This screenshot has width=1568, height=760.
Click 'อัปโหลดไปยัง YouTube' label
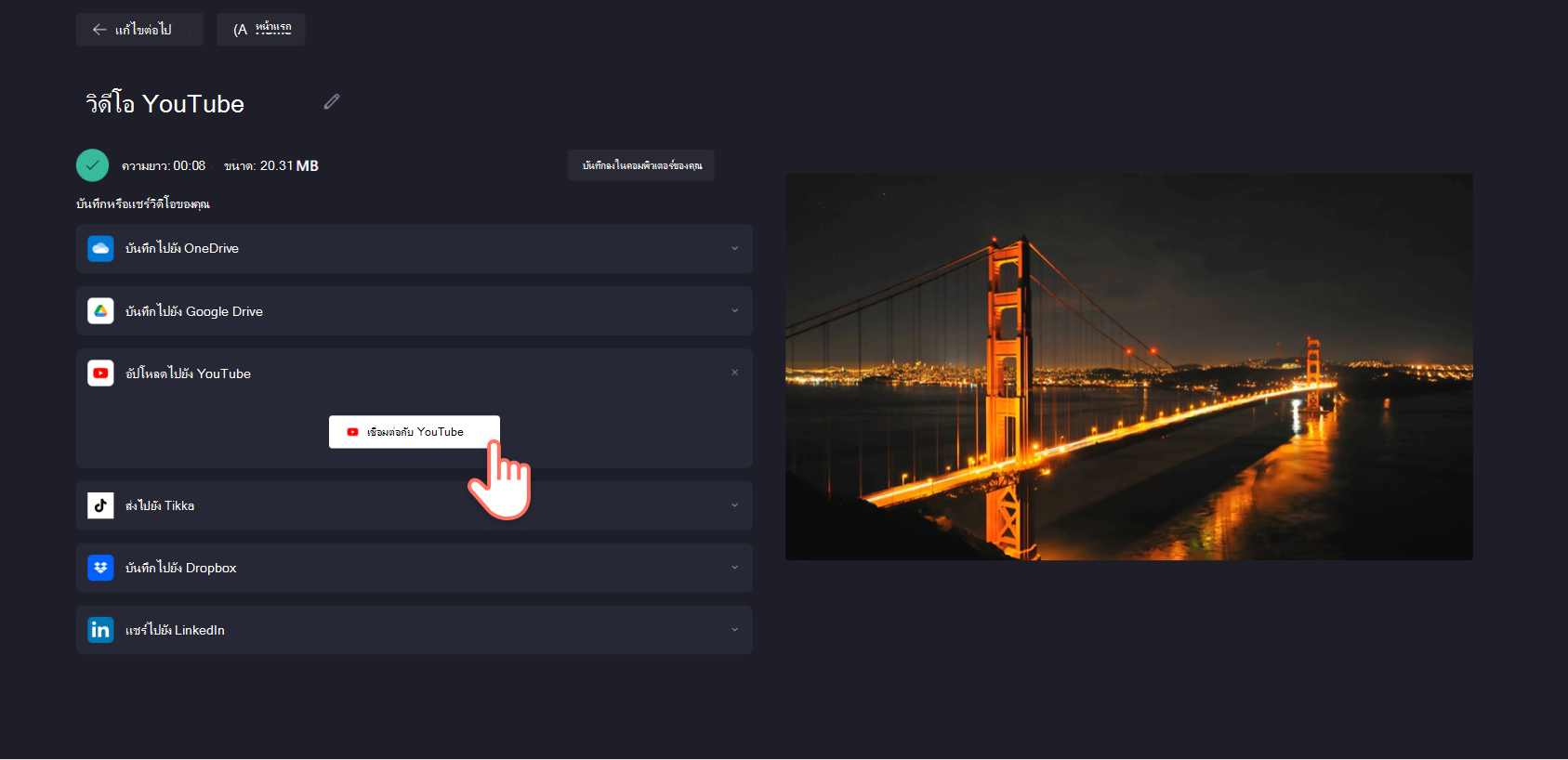188,373
